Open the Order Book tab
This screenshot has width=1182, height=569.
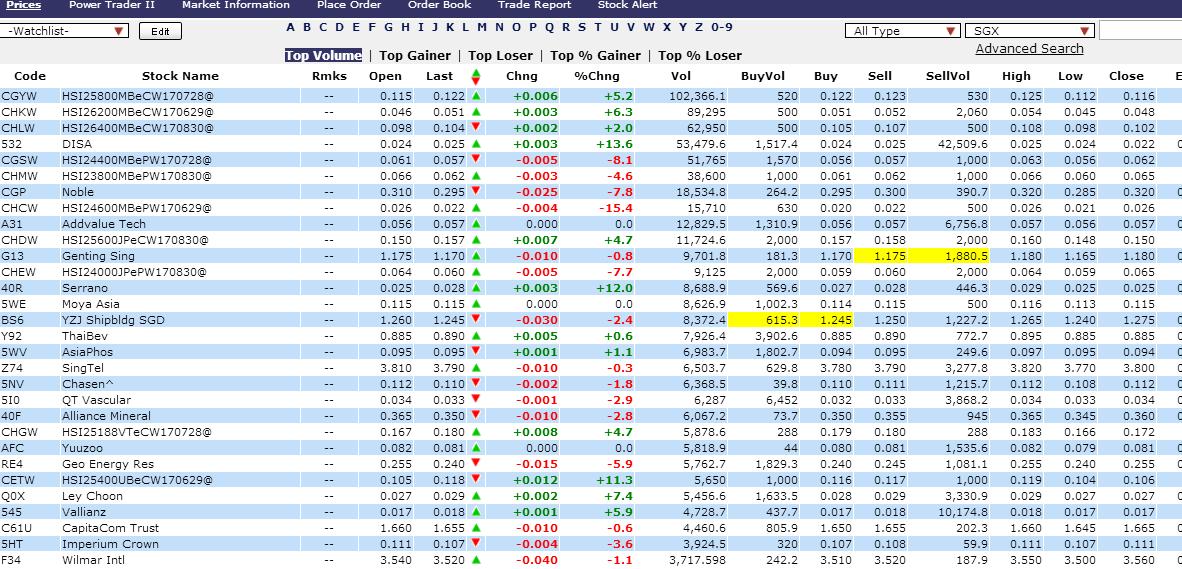tap(439, 5)
